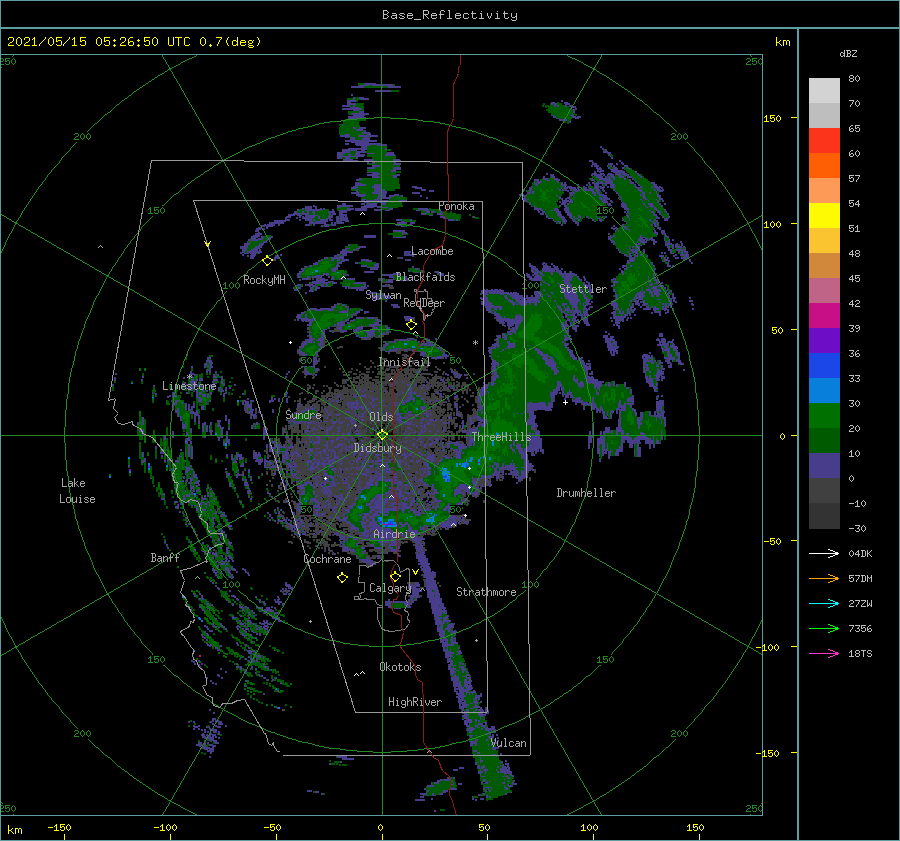Click the 04DK legend label
The width and height of the screenshot is (900, 841).
[860, 553]
